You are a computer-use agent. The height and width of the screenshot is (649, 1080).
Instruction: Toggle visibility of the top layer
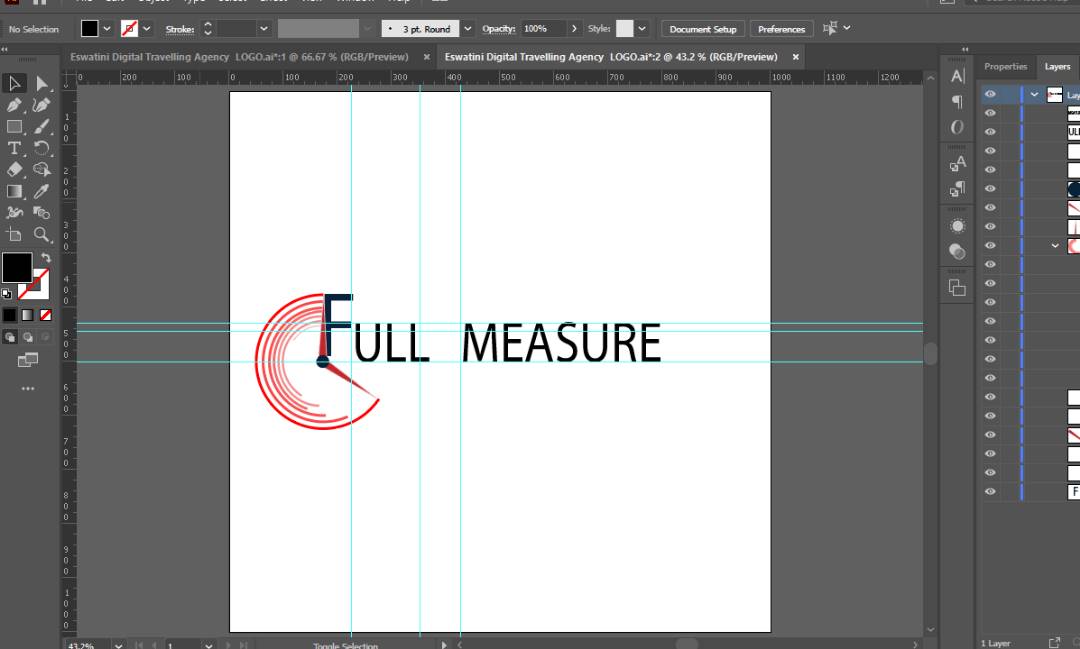[990, 95]
